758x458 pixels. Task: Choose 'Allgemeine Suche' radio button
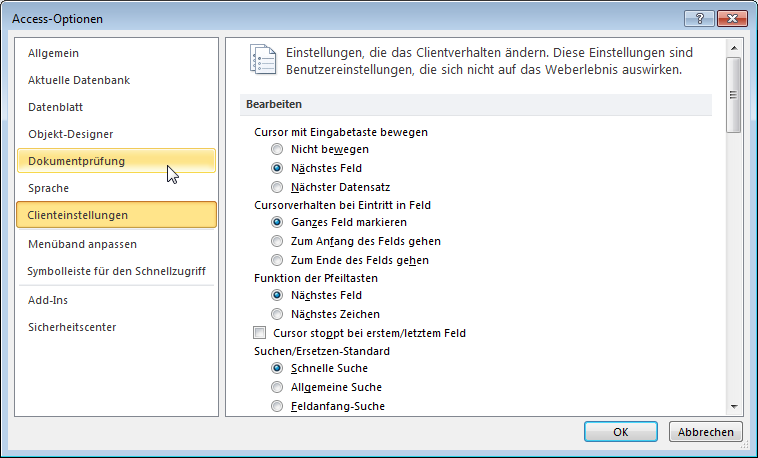click(x=278, y=387)
